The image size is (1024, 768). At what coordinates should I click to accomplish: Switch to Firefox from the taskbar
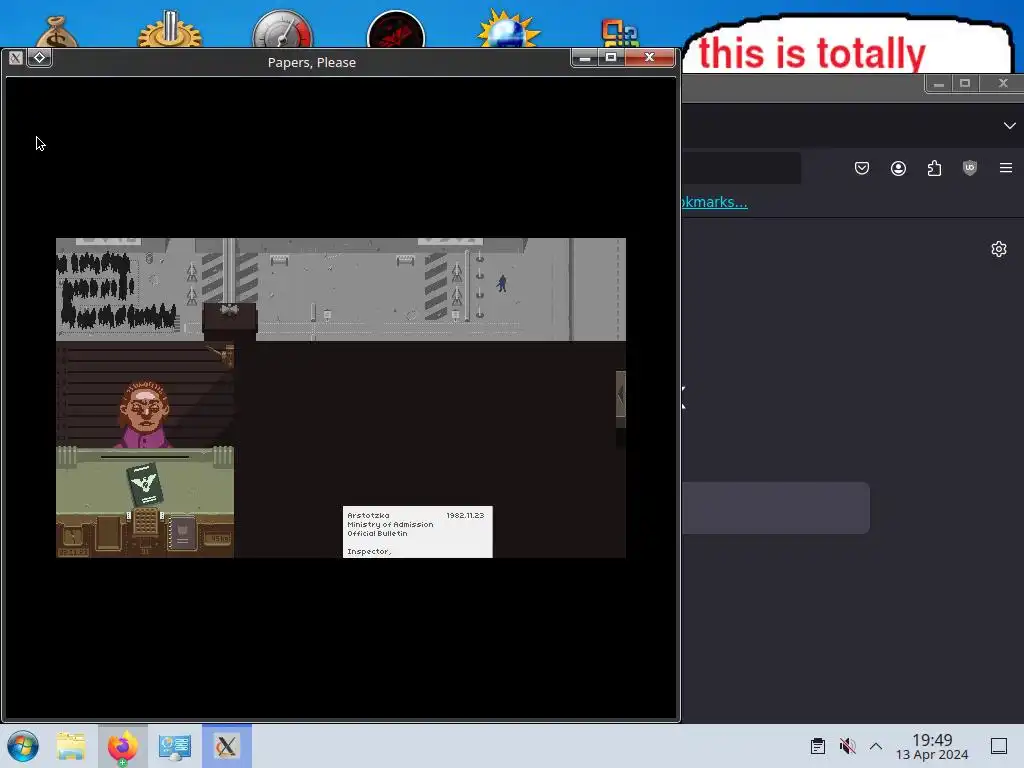coord(123,746)
